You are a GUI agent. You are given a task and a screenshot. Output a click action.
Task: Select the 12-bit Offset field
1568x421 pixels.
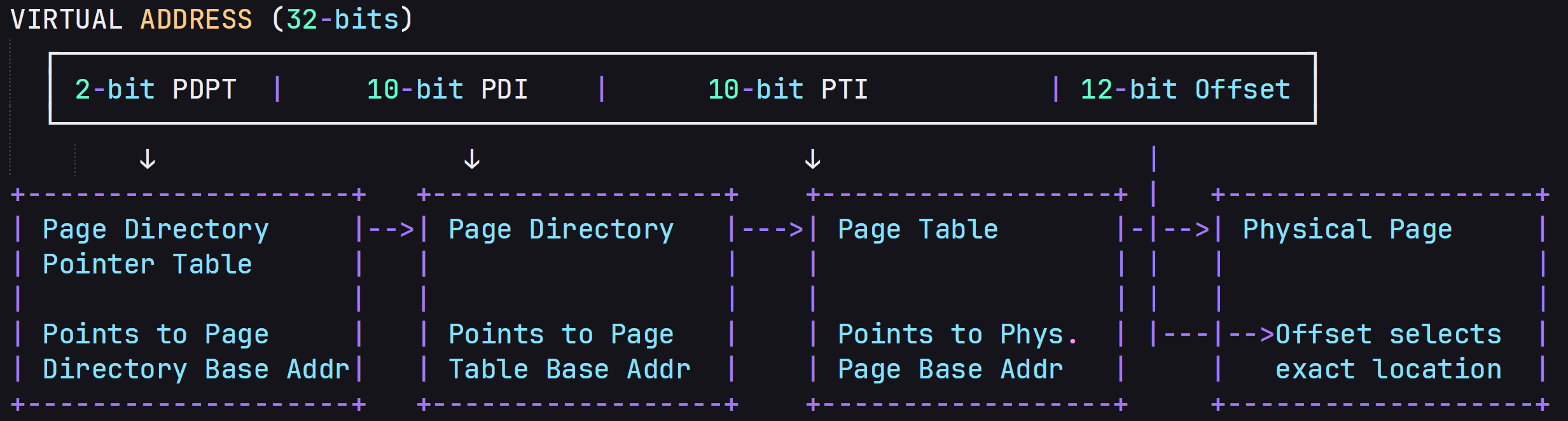point(1186,90)
